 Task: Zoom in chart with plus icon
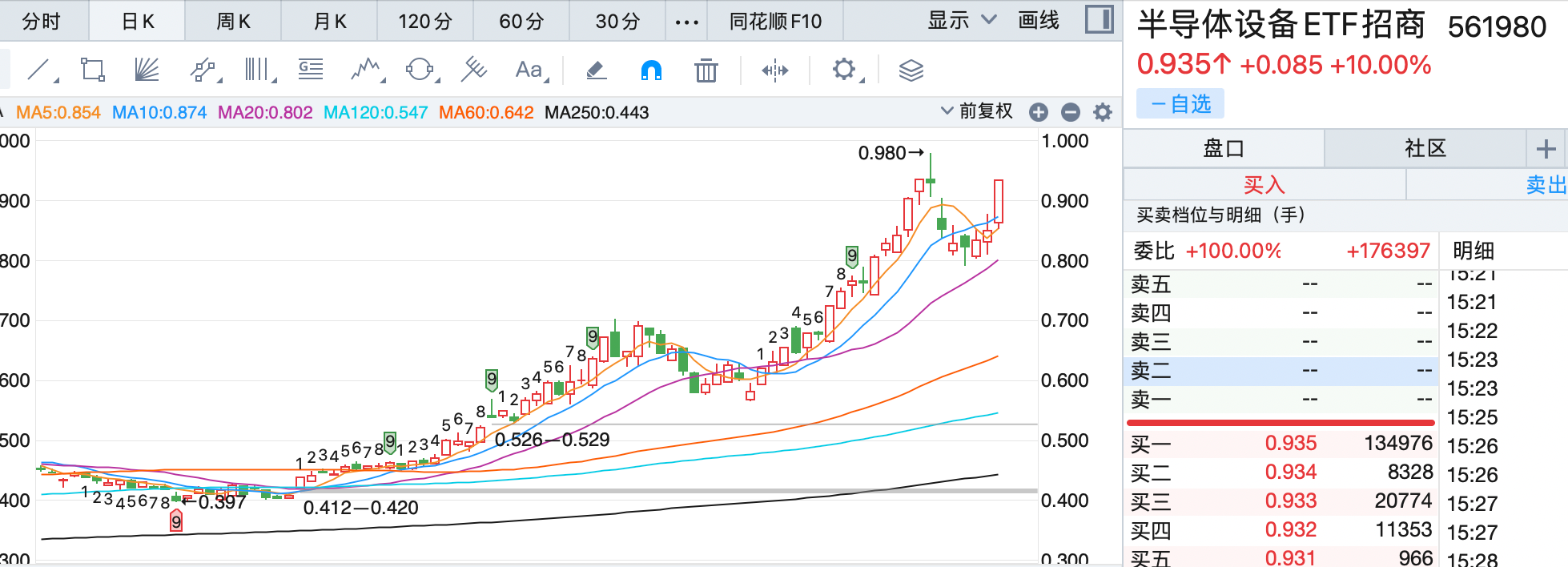click(x=1039, y=112)
